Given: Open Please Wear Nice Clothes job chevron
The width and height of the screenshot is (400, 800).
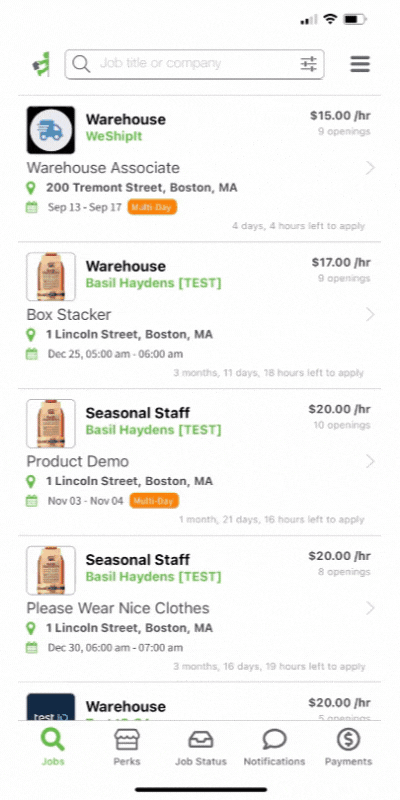Looking at the screenshot, I should pyautogui.click(x=370, y=608).
